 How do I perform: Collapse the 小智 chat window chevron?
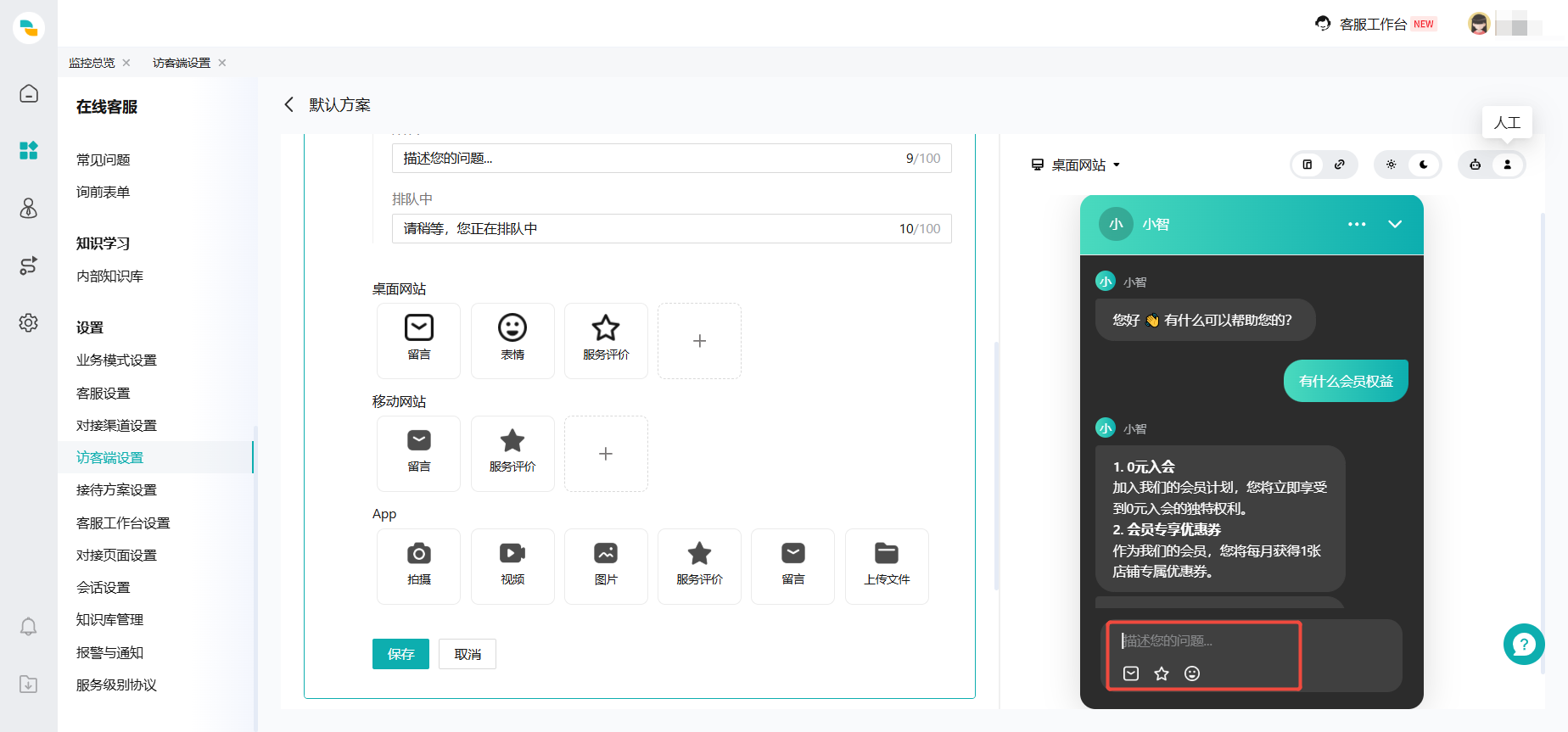tap(1394, 224)
